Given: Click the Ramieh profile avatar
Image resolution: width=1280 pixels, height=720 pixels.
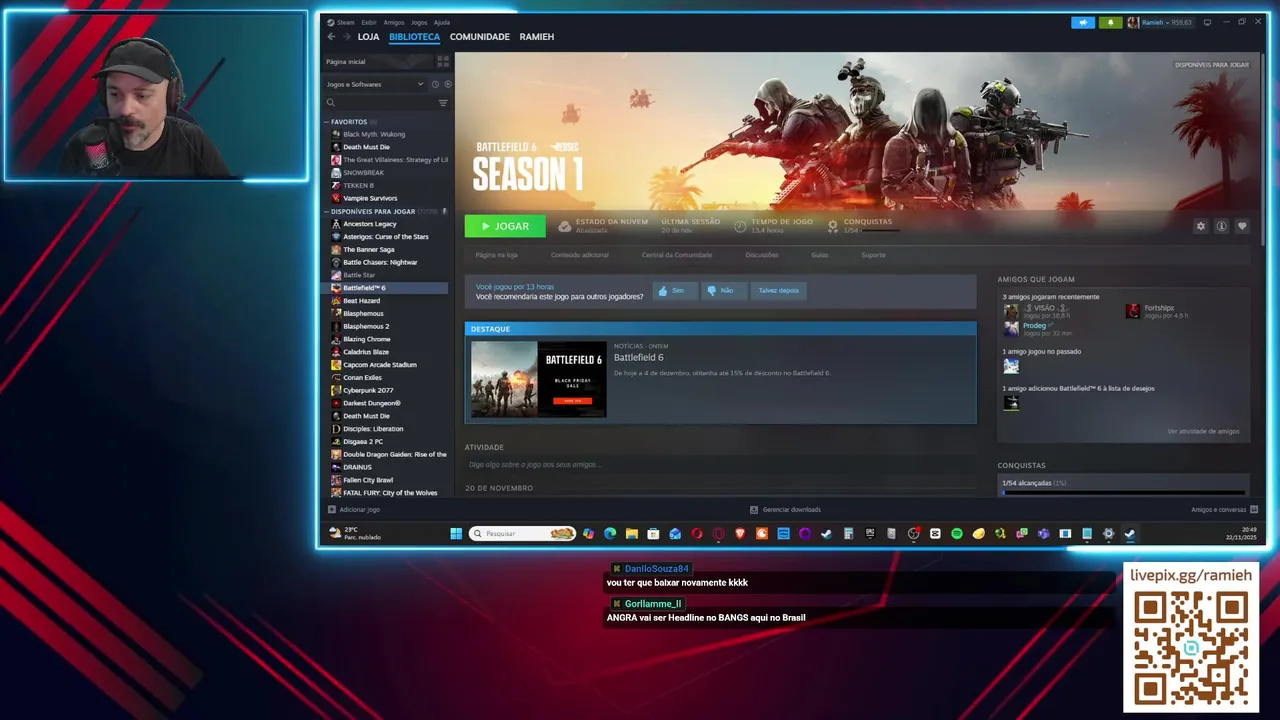Looking at the screenshot, I should coord(1133,22).
